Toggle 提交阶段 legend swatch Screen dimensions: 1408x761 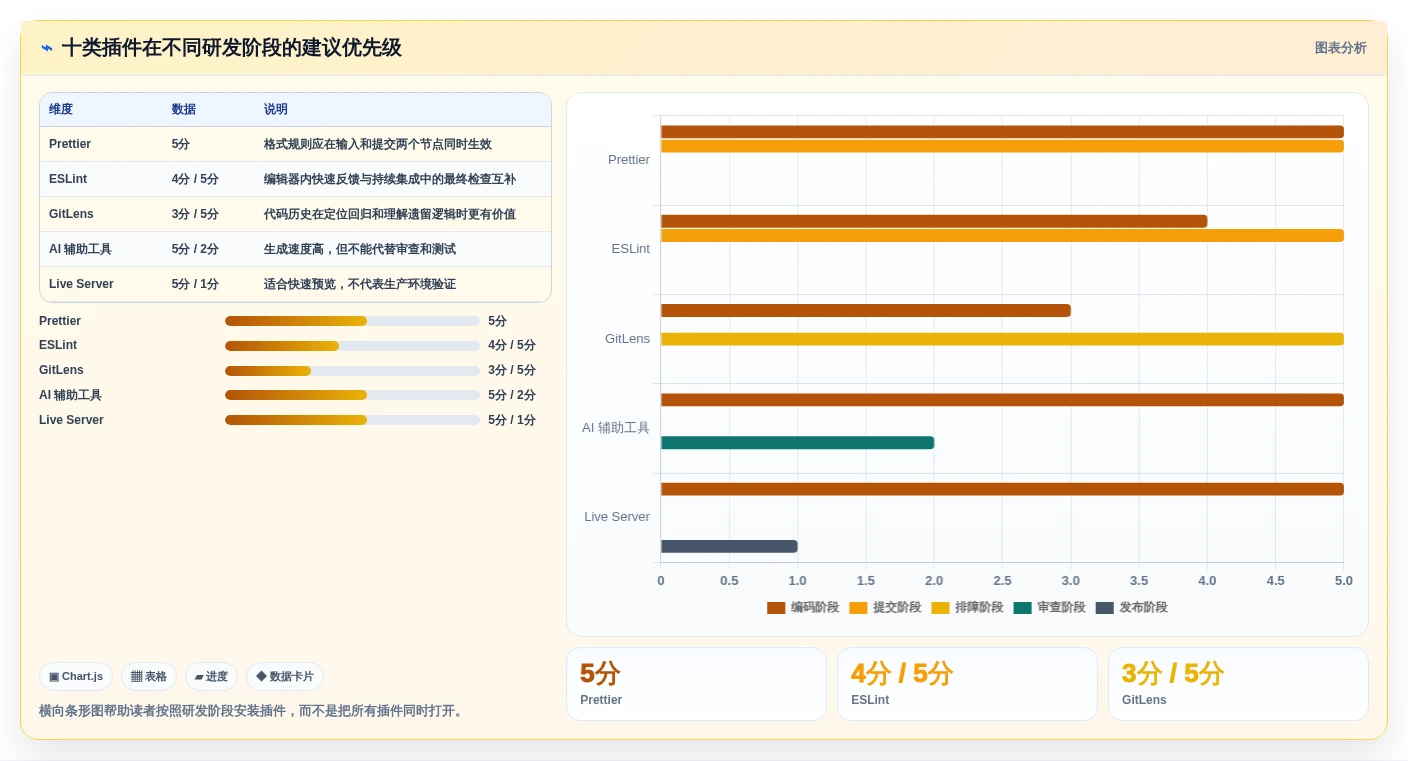pyautogui.click(x=858, y=608)
